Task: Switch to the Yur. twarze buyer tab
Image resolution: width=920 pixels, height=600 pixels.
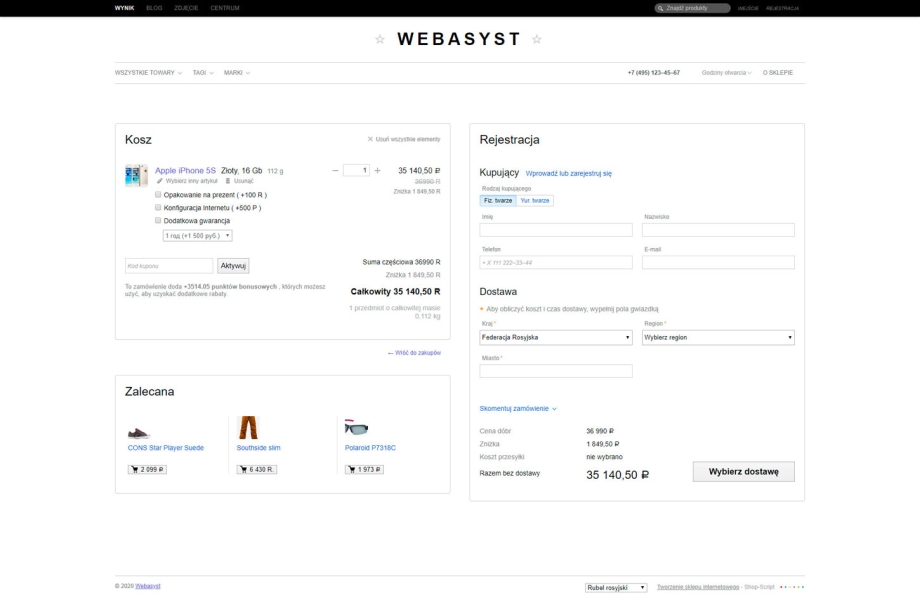Action: pos(535,200)
